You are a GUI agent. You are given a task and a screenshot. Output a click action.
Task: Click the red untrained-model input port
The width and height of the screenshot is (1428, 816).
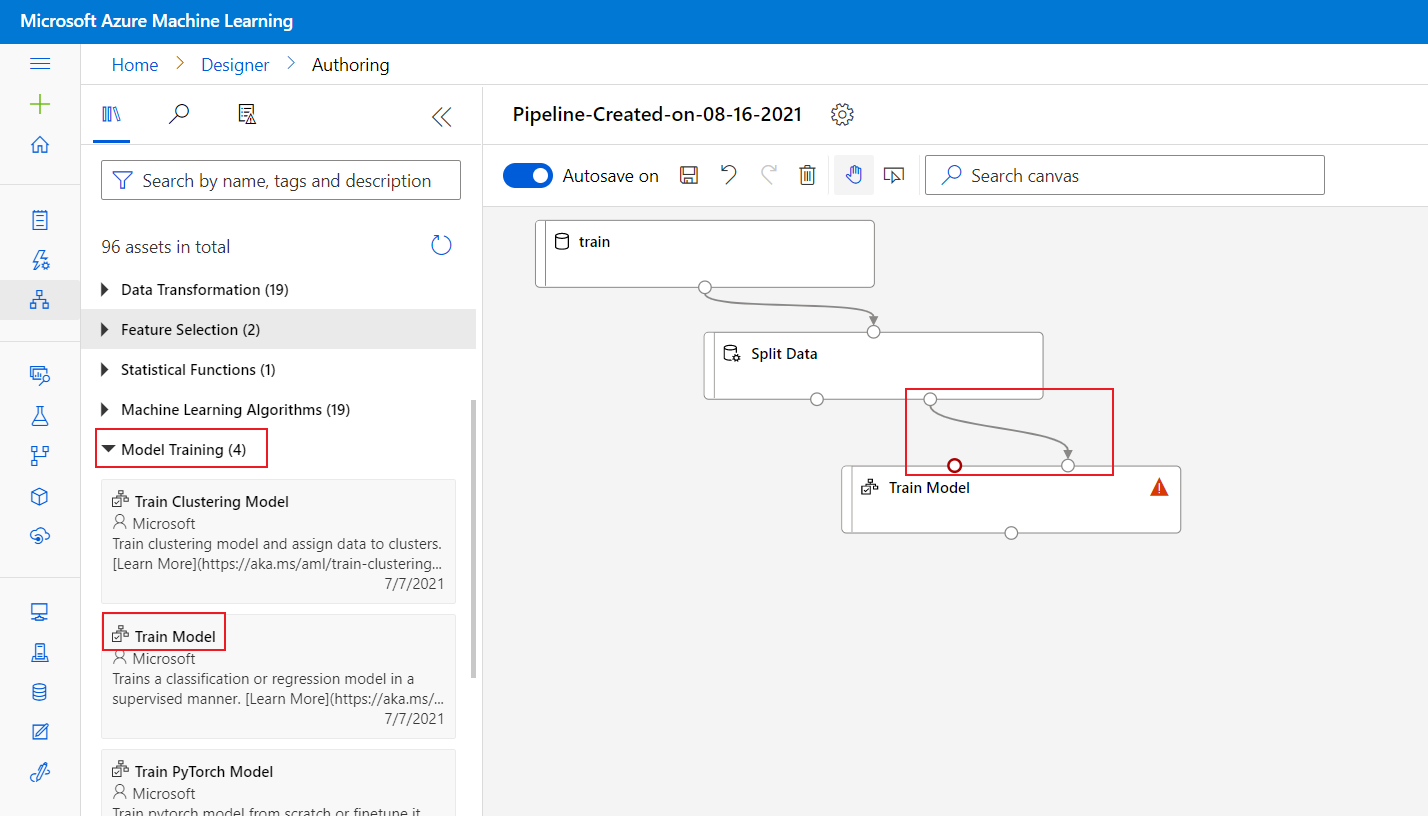click(x=955, y=465)
